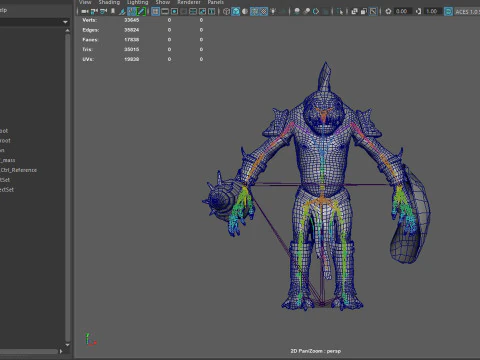Click the Tris label in heads-up display
The image size is (480, 360).
pyautogui.click(x=87, y=49)
